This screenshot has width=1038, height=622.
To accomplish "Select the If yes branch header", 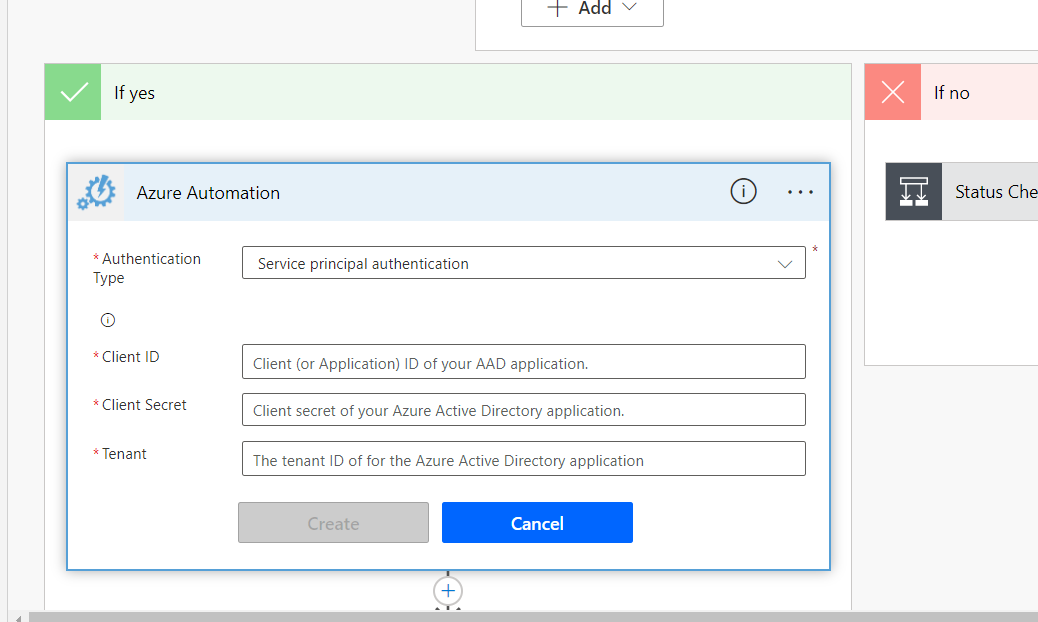I will [x=448, y=92].
